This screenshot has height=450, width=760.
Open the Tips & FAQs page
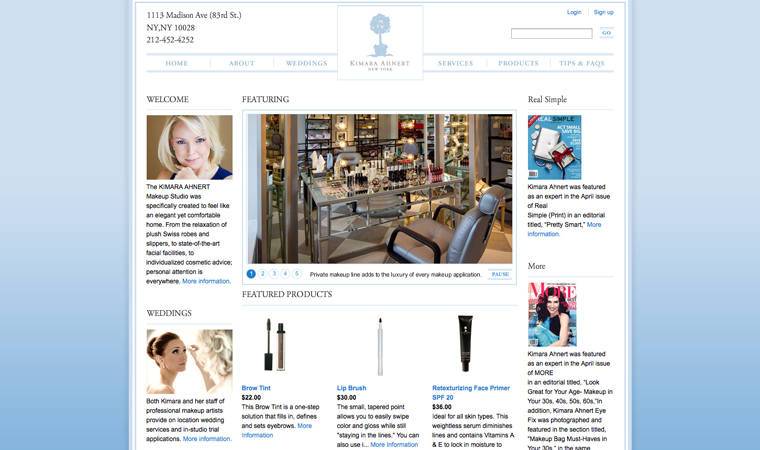[x=582, y=64]
